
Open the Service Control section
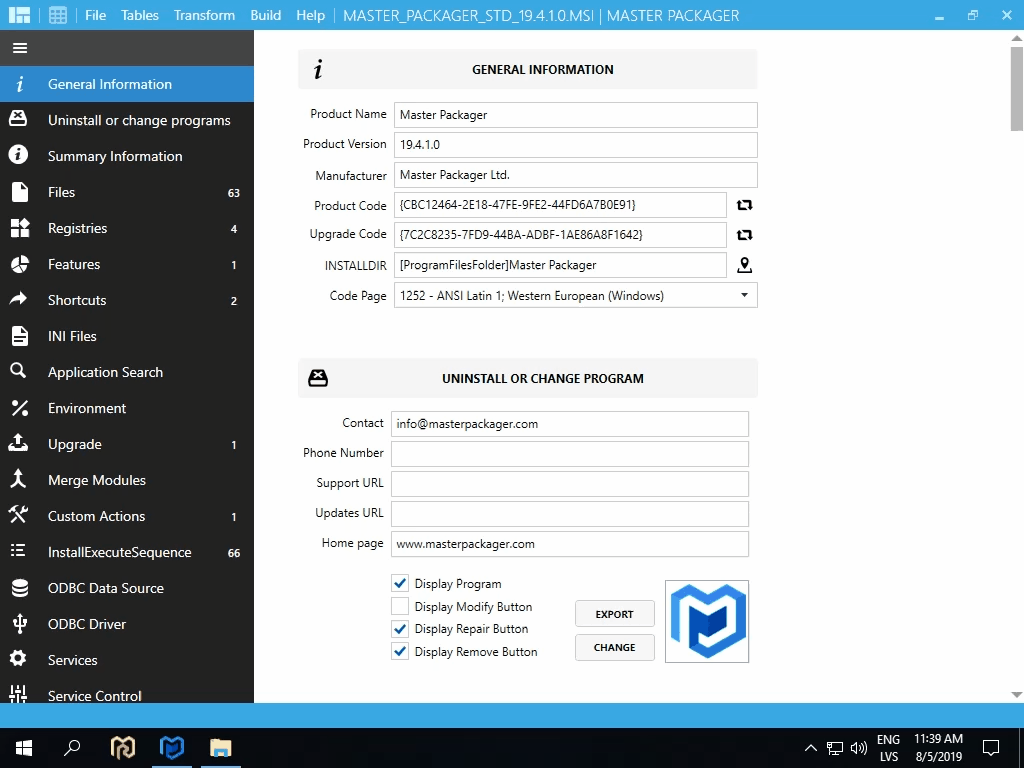(127, 694)
